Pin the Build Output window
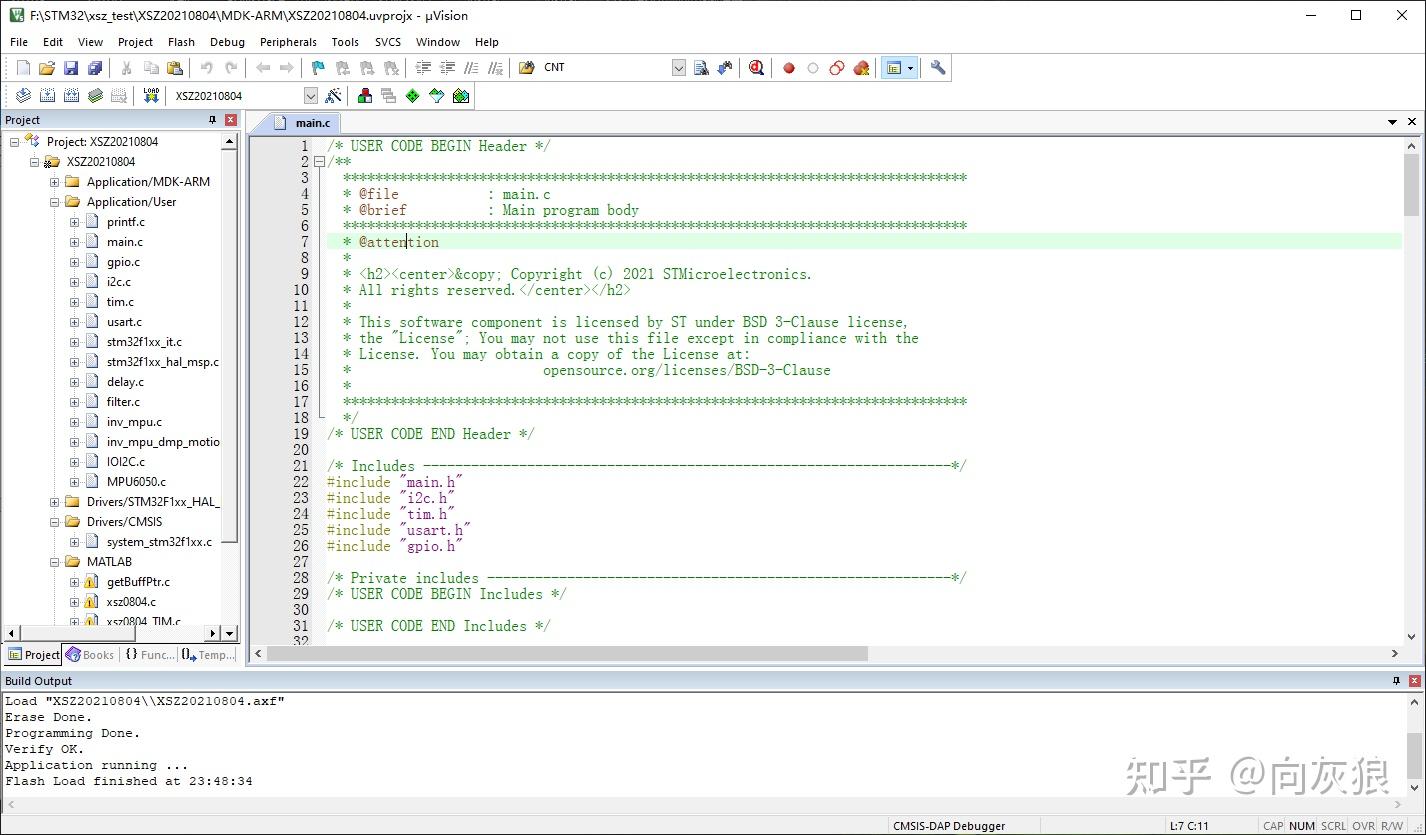This screenshot has width=1426, height=835. coord(1397,680)
